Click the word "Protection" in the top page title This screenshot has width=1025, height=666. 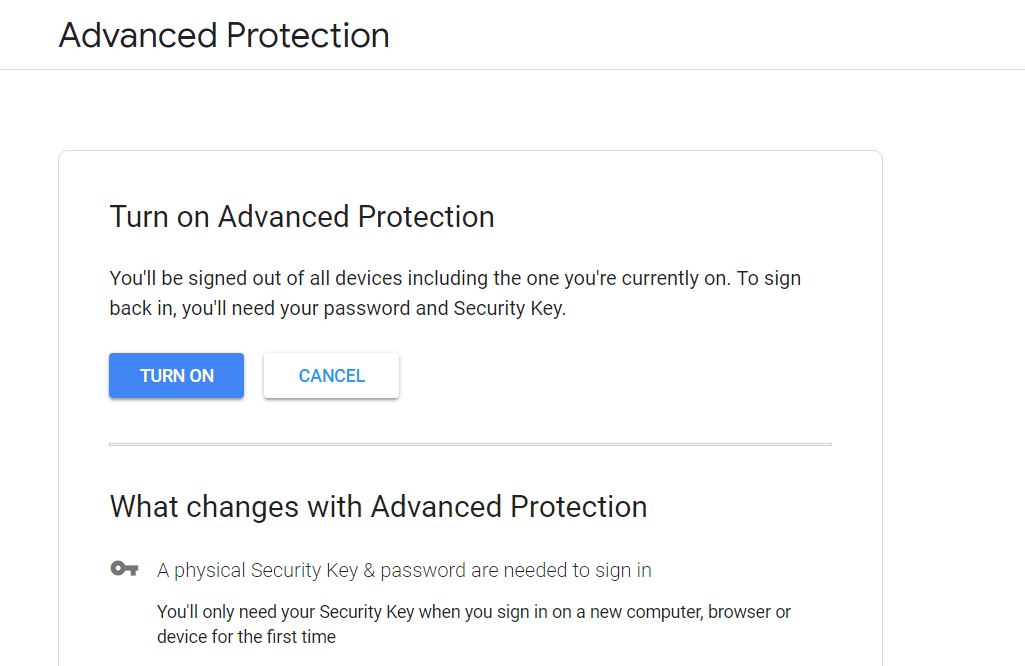(307, 35)
